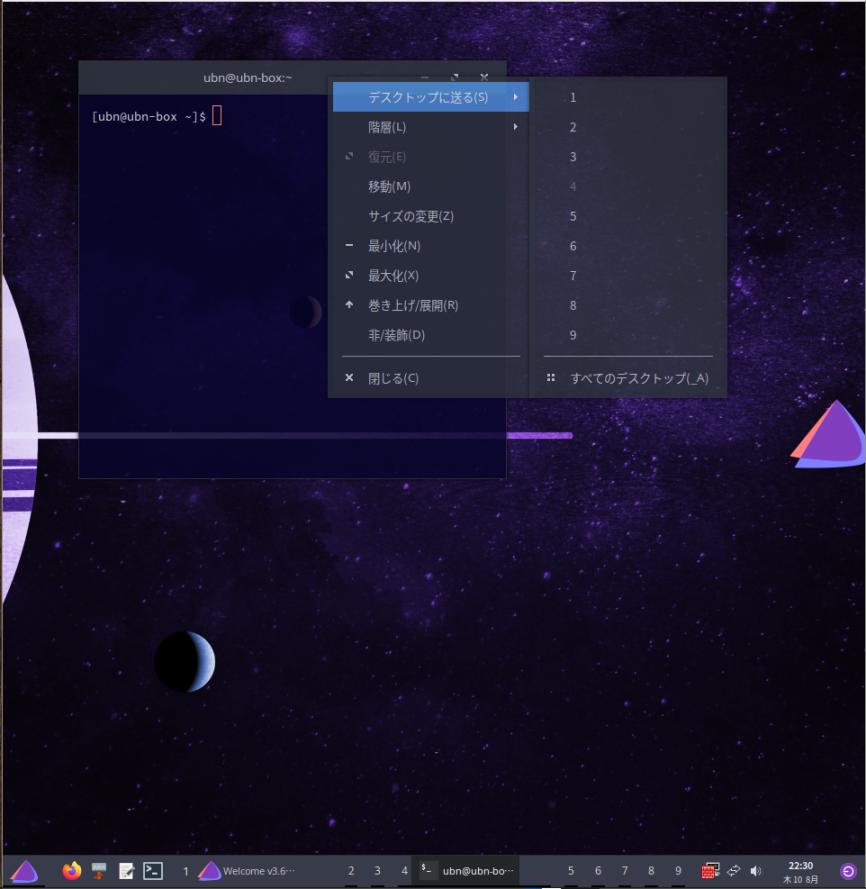Switch to workspace 7 in taskbar
This screenshot has height=889, width=866.
pos(624,871)
